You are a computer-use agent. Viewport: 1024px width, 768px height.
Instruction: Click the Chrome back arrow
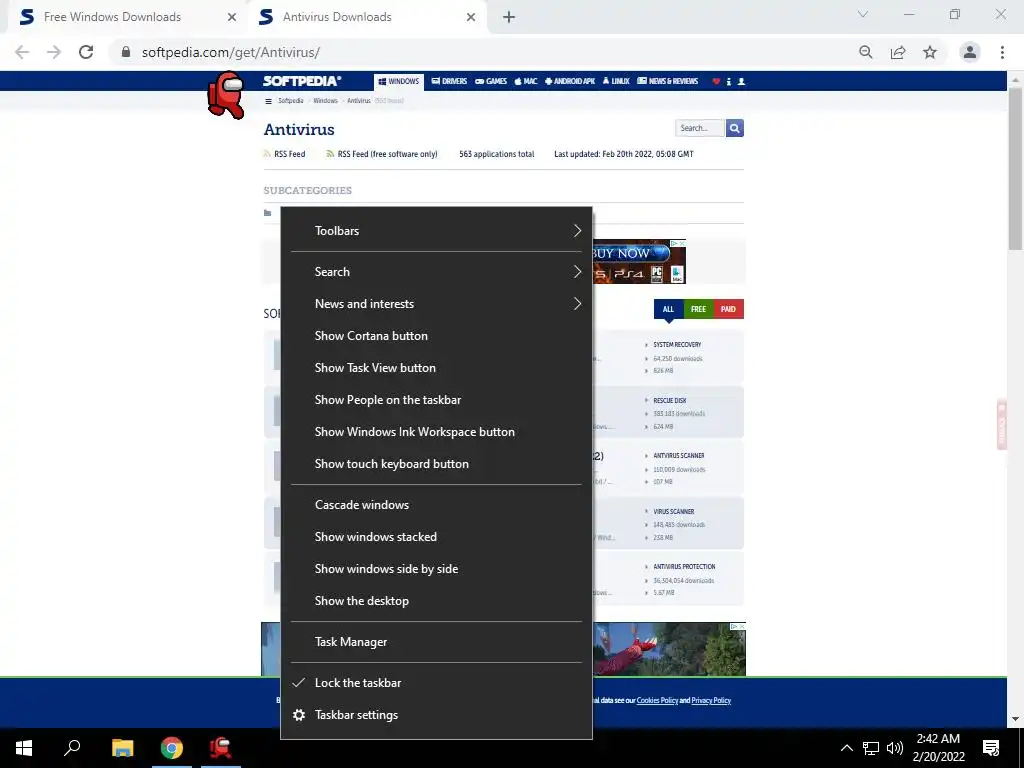(x=22, y=52)
